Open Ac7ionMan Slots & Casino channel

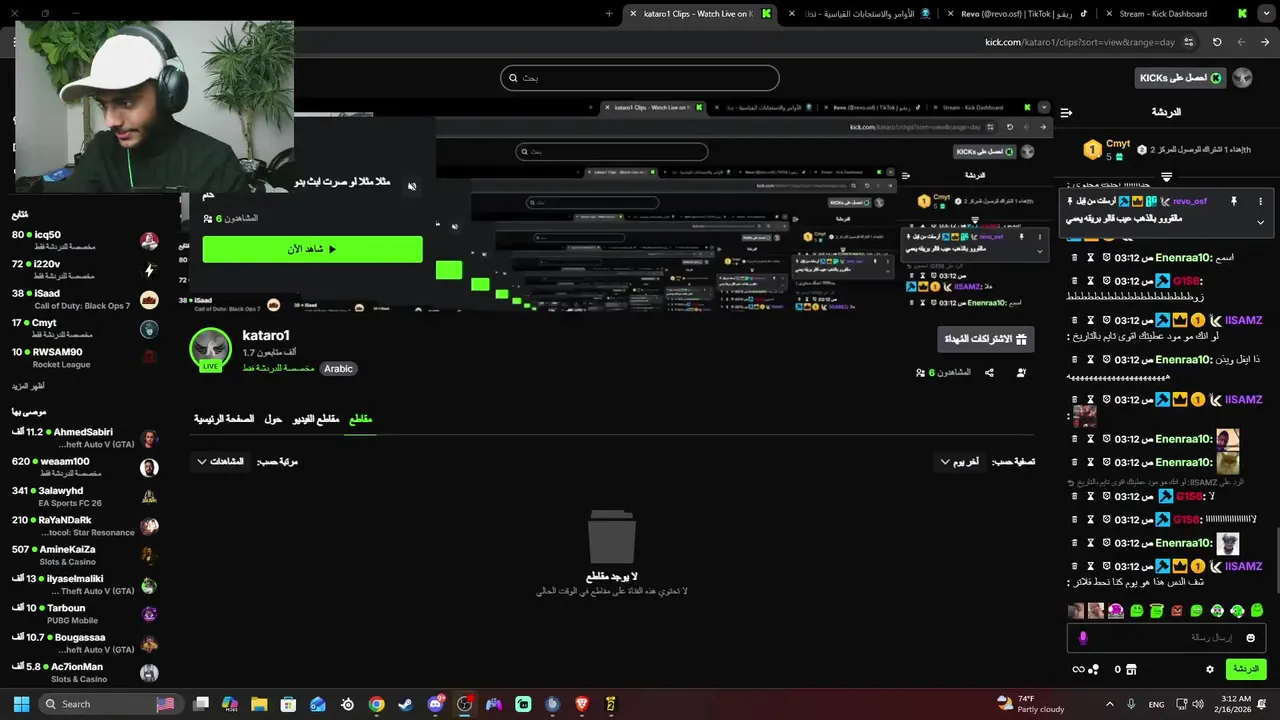tap(85, 672)
